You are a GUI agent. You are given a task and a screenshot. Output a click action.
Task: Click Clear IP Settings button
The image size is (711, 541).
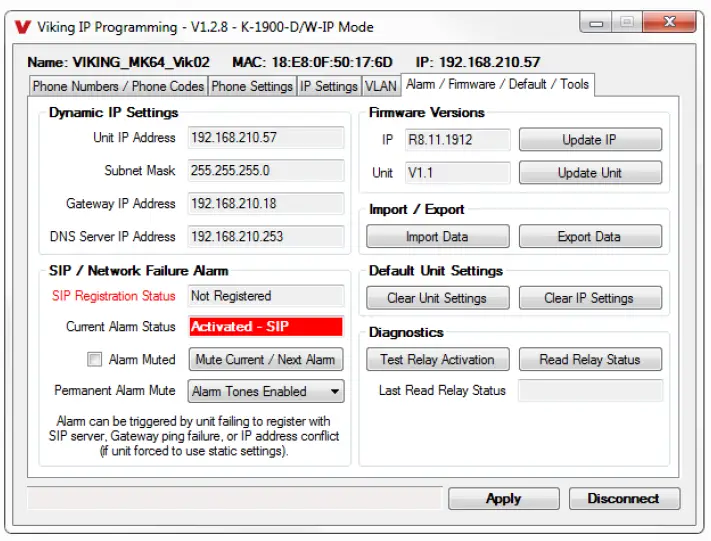[590, 298]
